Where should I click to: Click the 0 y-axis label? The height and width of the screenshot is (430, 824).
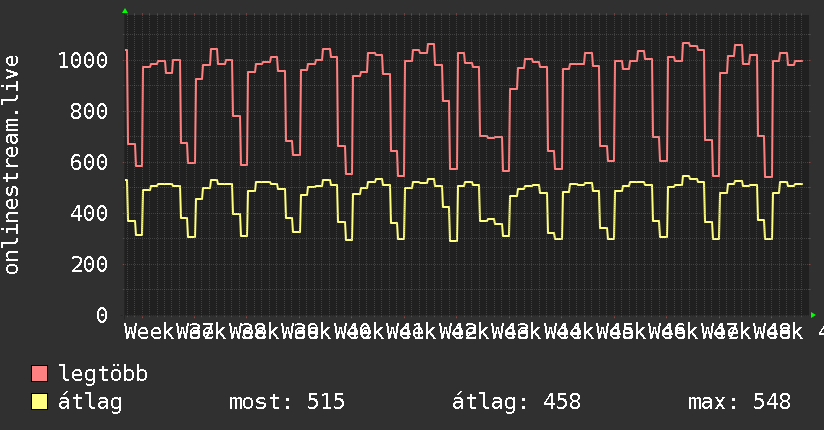(x=102, y=315)
